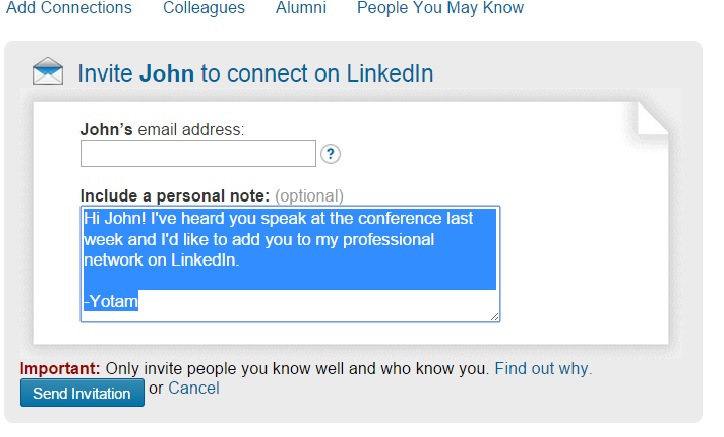Go to People You May Know tab

coord(440,8)
